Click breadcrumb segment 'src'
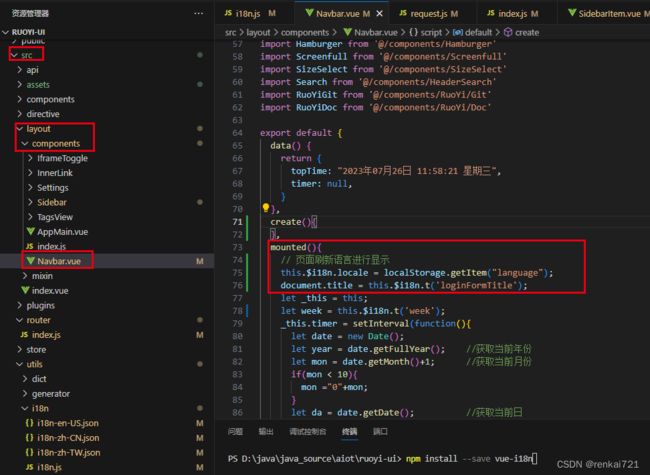650x475 pixels. [230, 32]
